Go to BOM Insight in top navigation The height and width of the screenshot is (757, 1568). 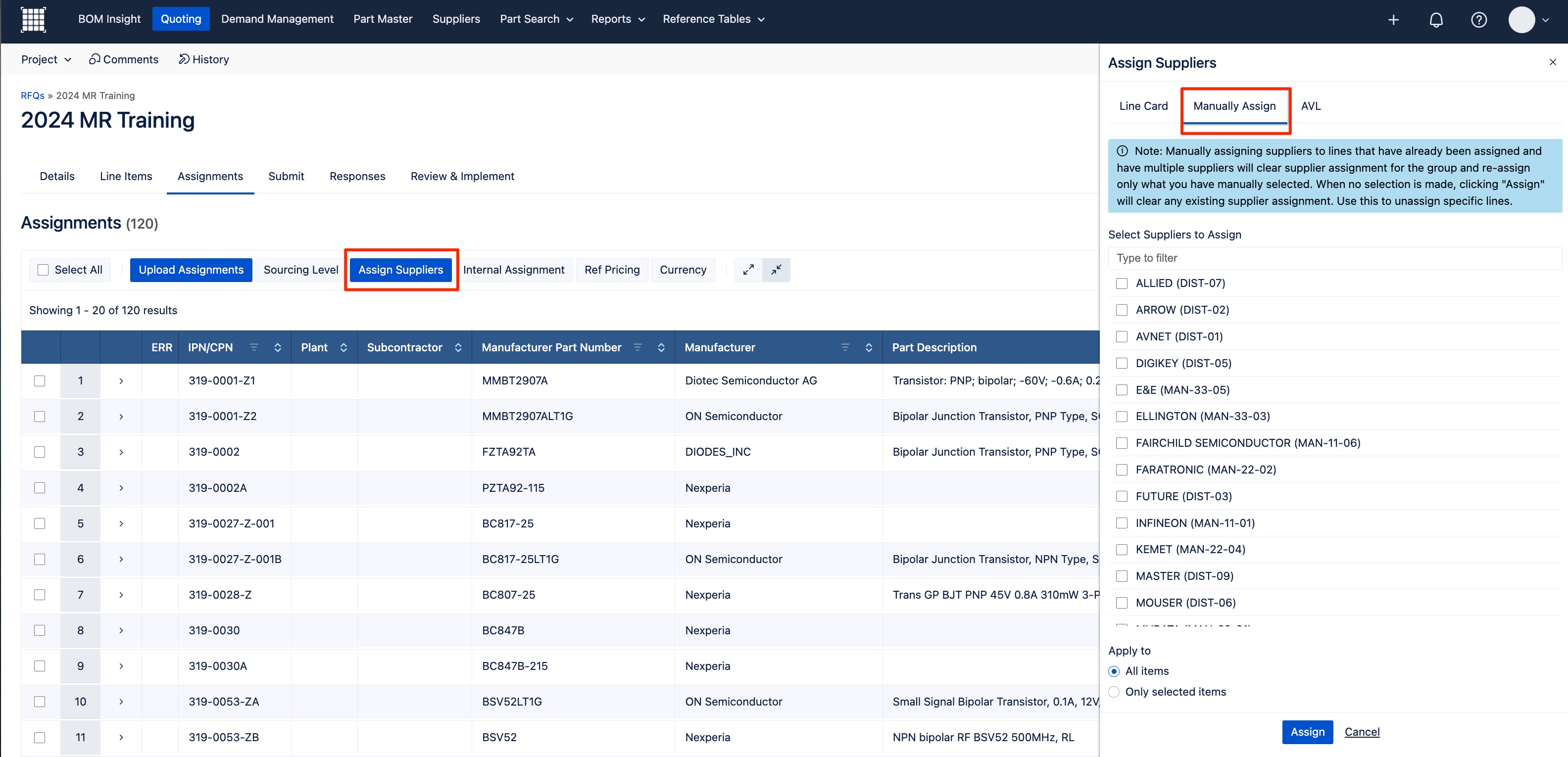[x=109, y=19]
